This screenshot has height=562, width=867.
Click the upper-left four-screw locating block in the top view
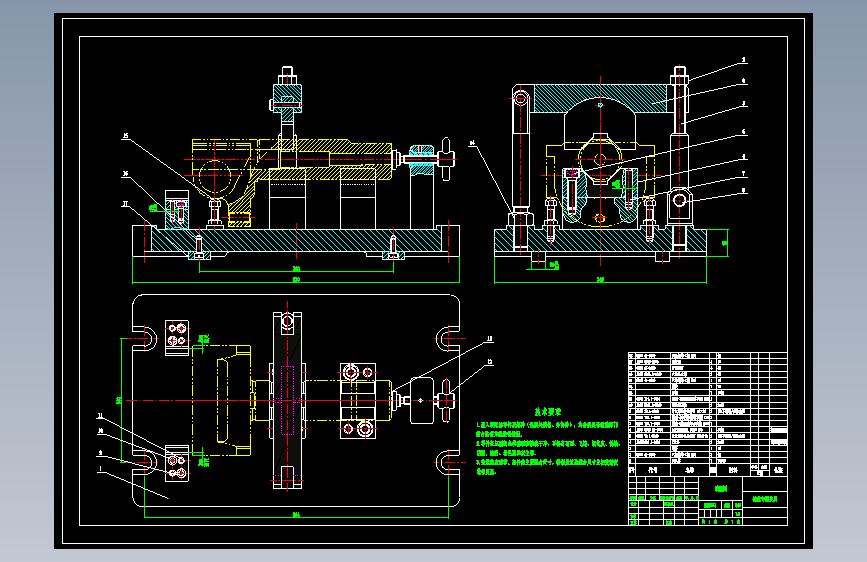pyautogui.click(x=177, y=337)
